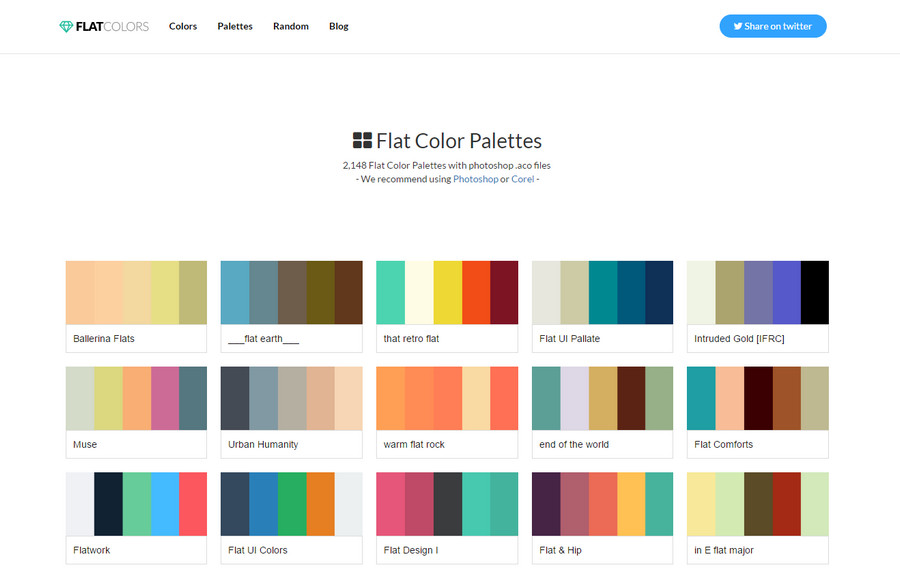The height and width of the screenshot is (568, 900).
Task: Click the dark maroon swatch in Flat Comforts
Action: click(x=758, y=398)
